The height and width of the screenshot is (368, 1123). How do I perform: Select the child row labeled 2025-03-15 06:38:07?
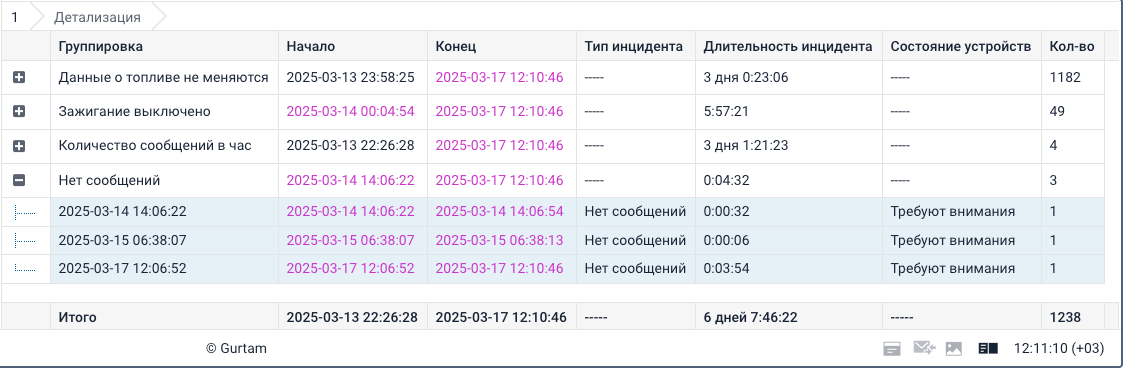pos(122,241)
